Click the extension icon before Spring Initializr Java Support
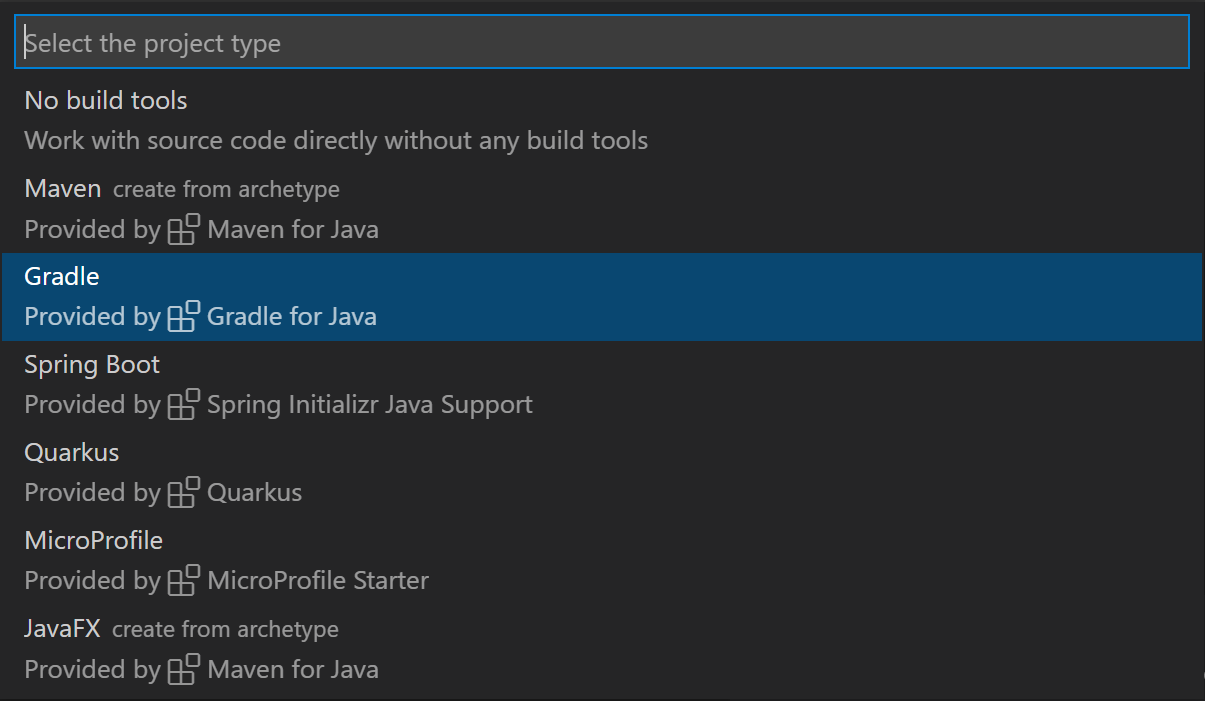1205x701 pixels. pos(184,405)
